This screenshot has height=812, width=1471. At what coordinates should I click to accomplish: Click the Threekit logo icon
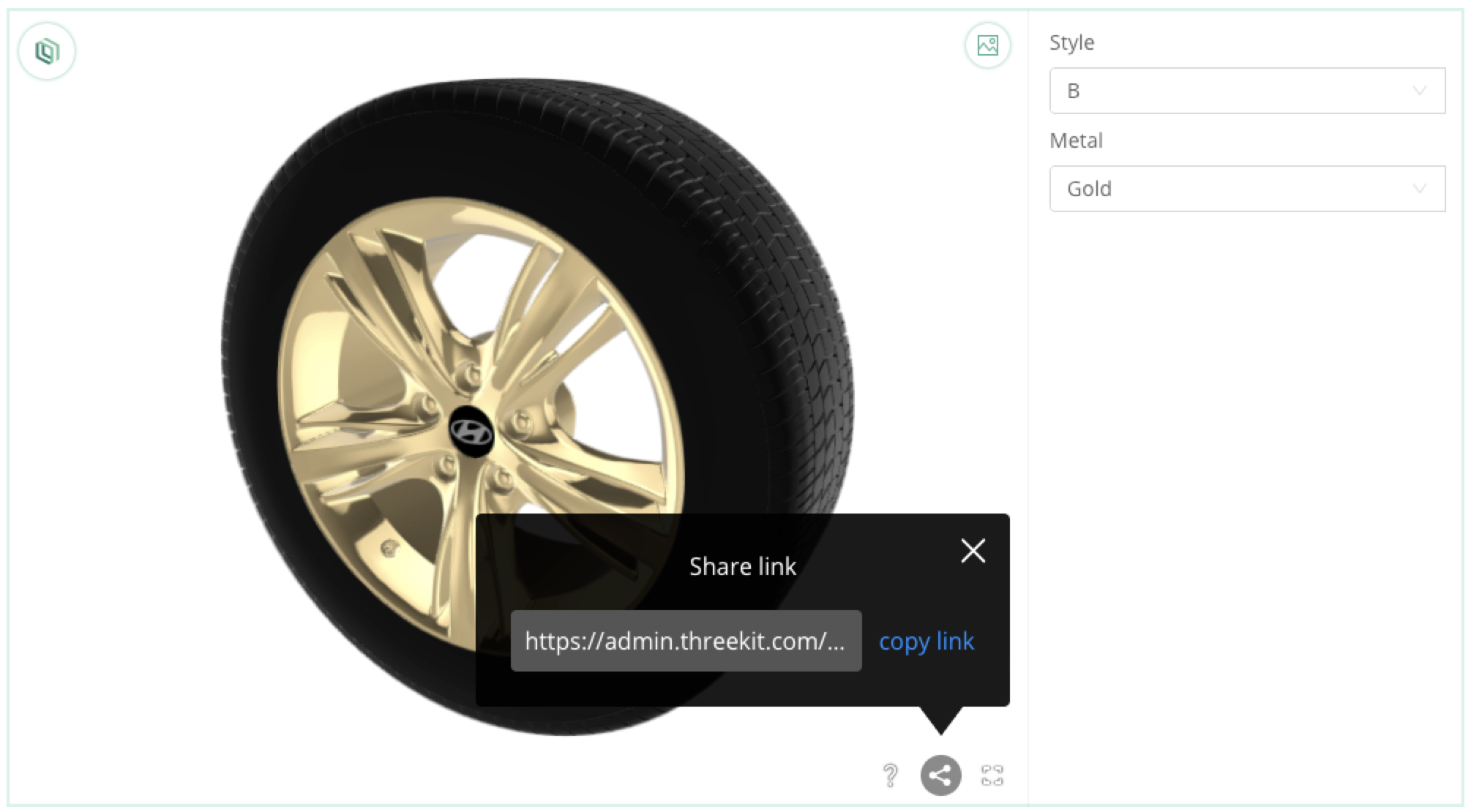47,51
